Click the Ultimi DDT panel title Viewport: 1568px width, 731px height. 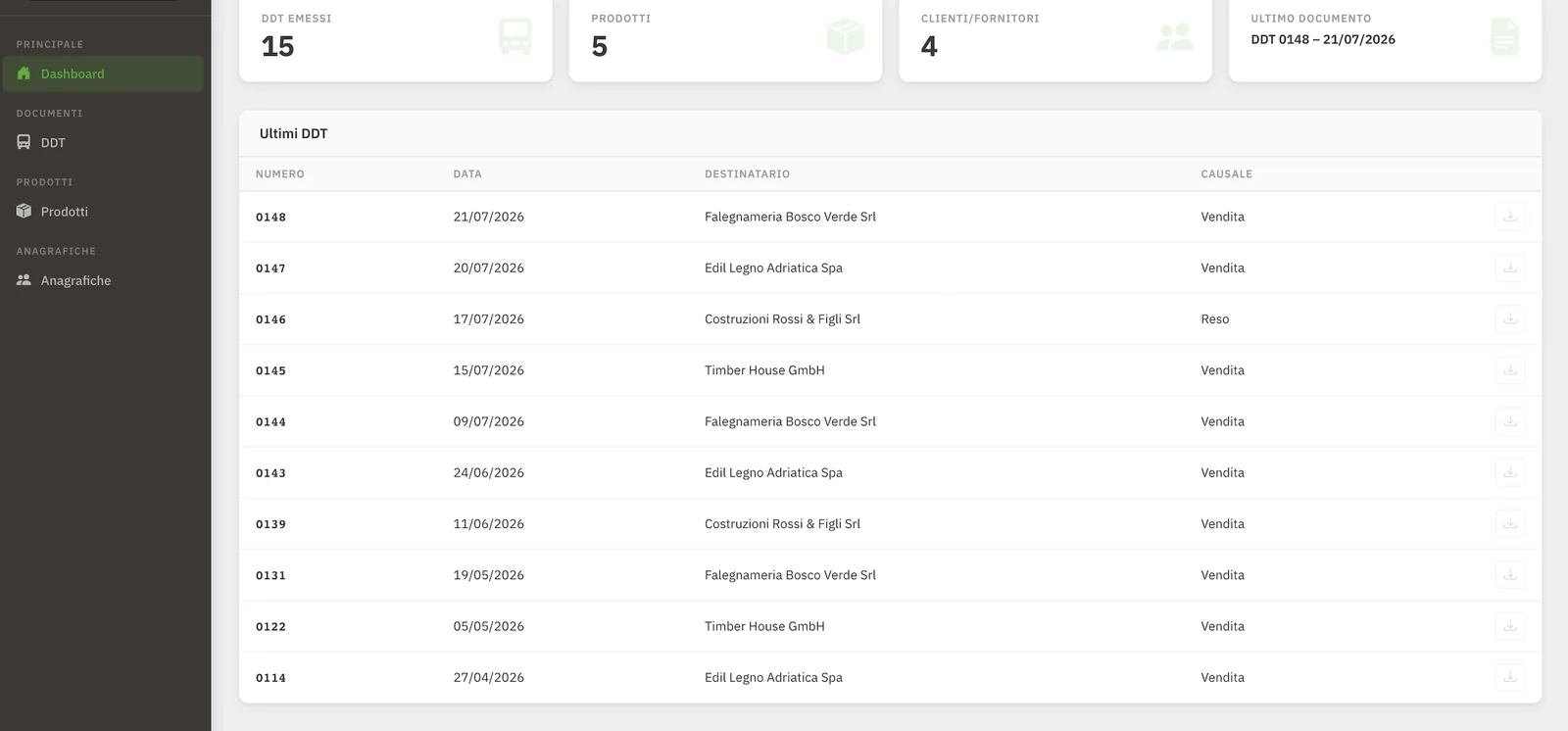[293, 133]
